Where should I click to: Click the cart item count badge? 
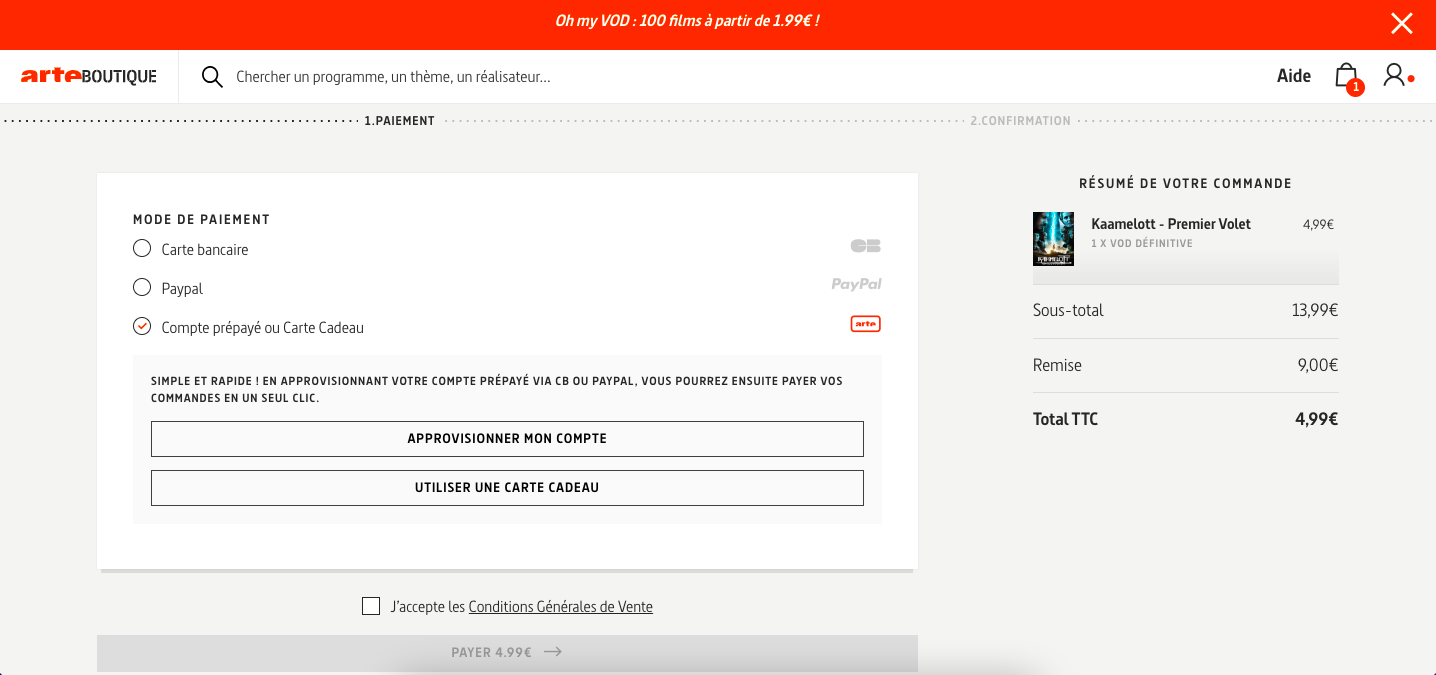click(1355, 88)
